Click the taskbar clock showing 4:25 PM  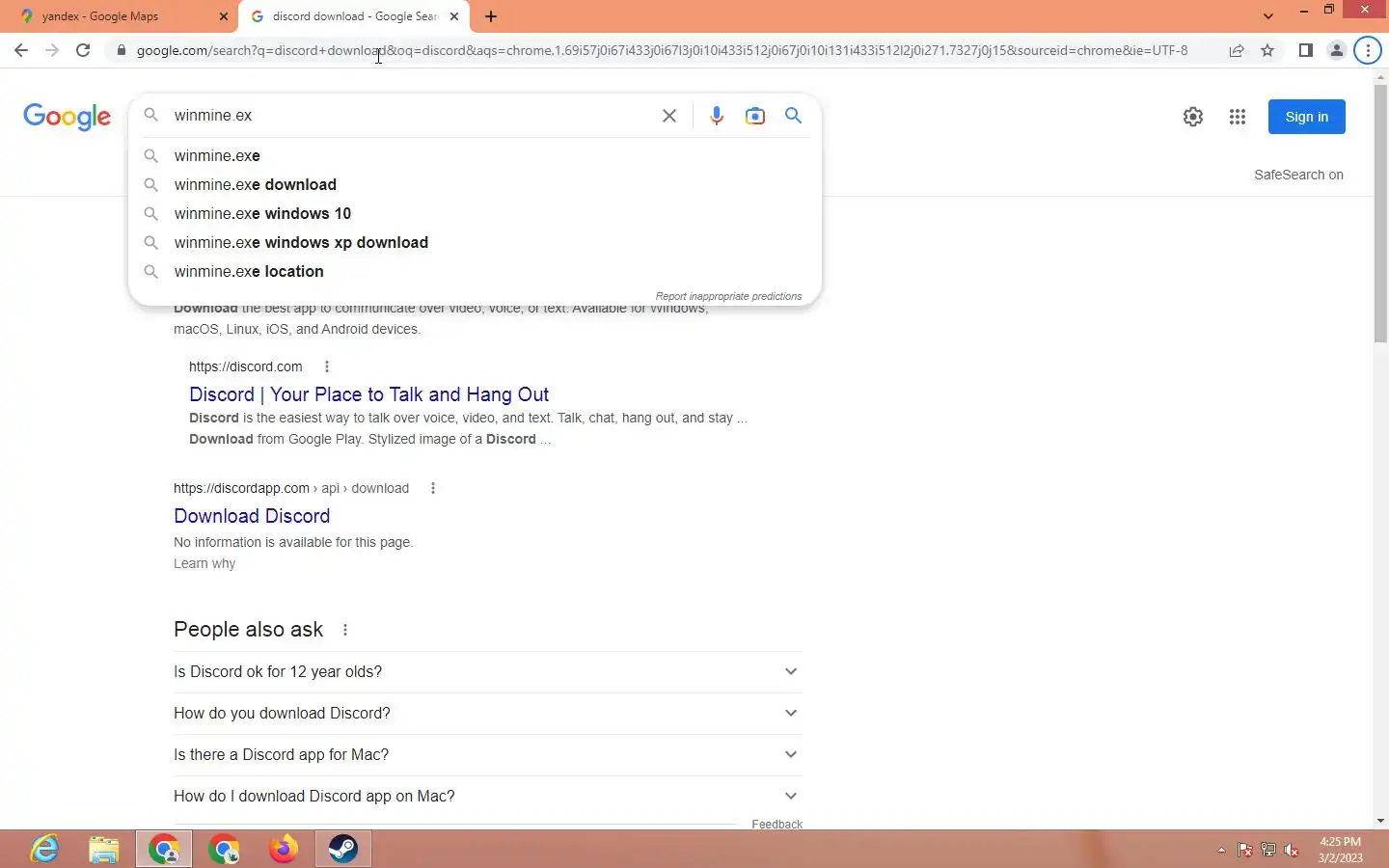[1340, 850]
